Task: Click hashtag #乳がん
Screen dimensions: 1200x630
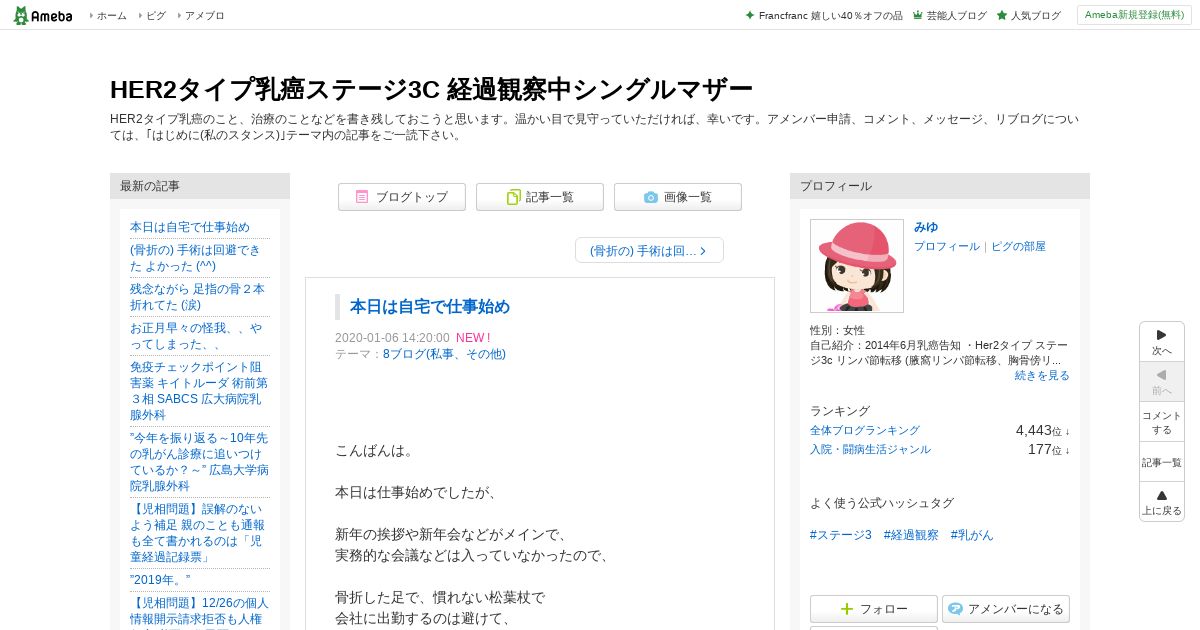Action: (972, 535)
